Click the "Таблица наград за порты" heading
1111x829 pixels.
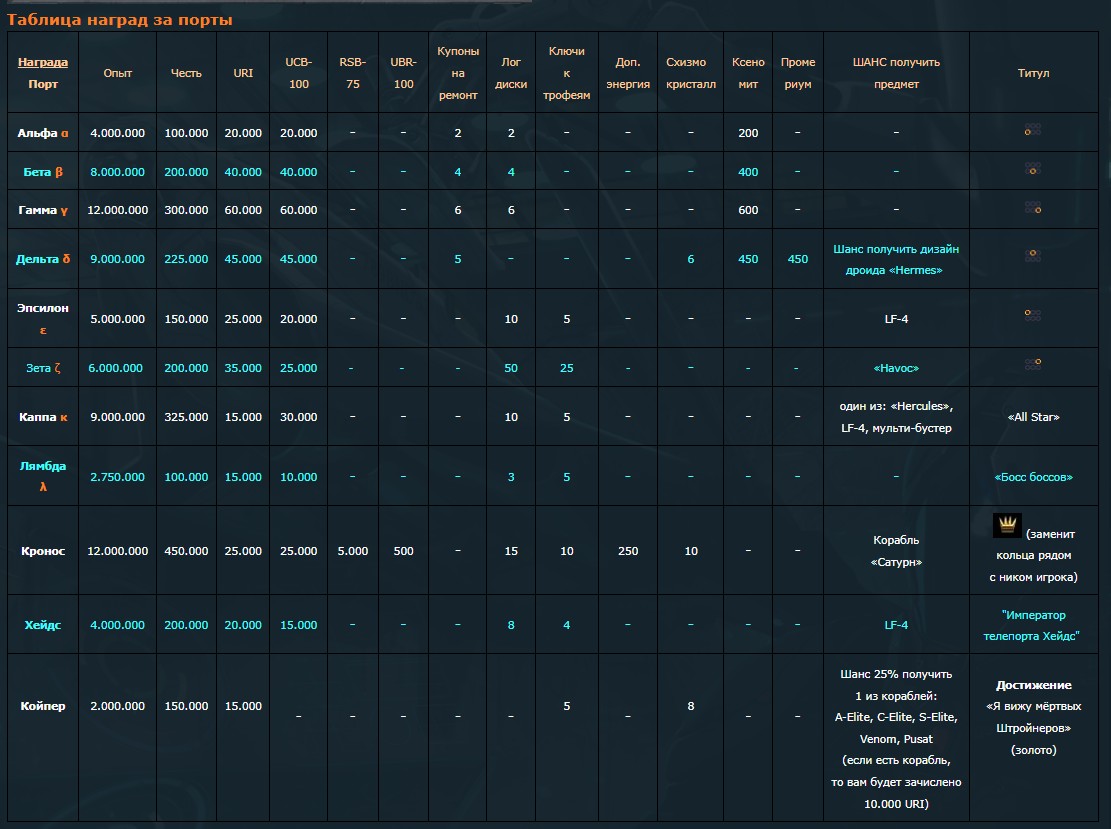tap(120, 19)
